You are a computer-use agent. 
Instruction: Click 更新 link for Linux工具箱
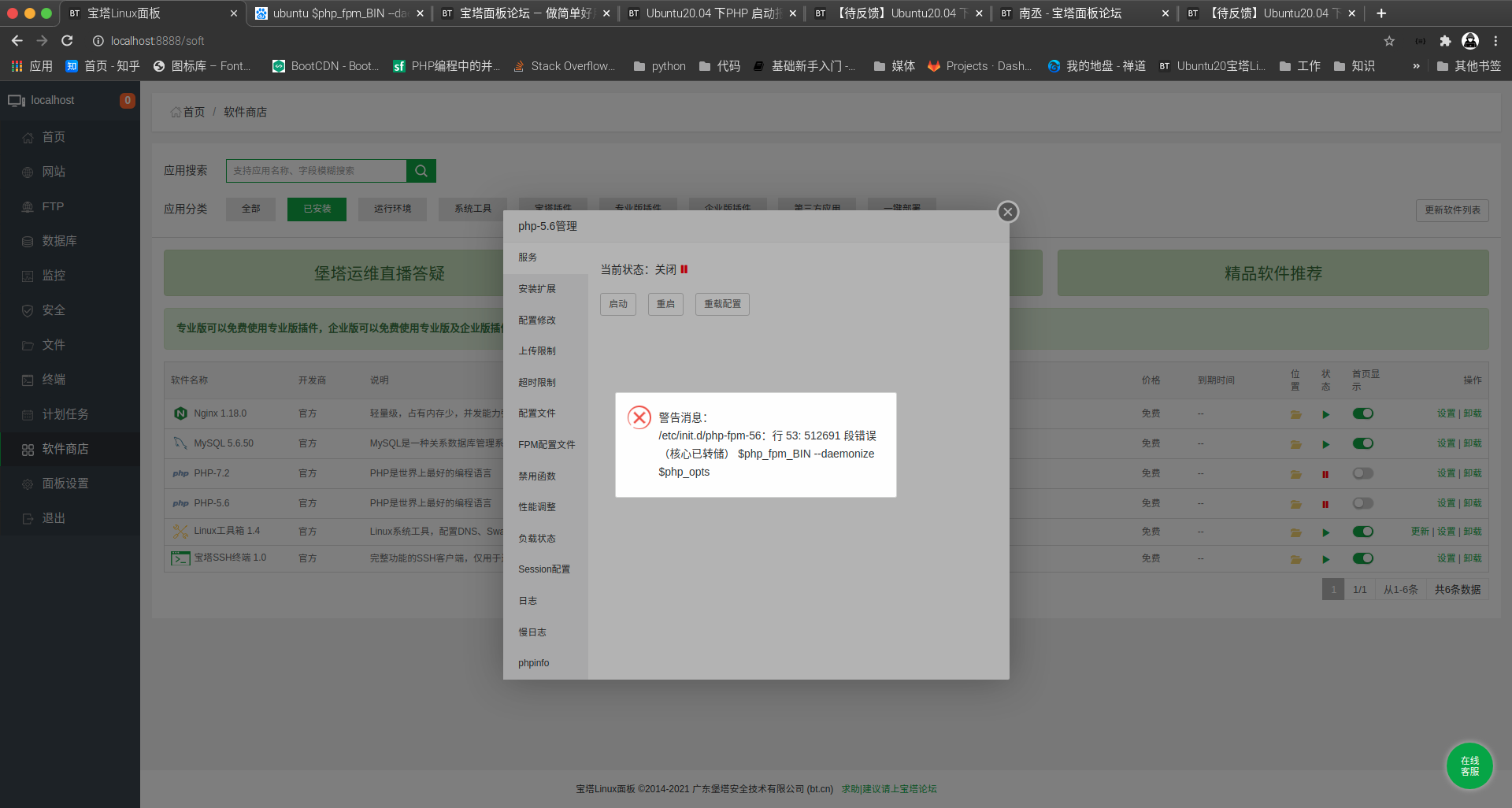pos(1420,532)
